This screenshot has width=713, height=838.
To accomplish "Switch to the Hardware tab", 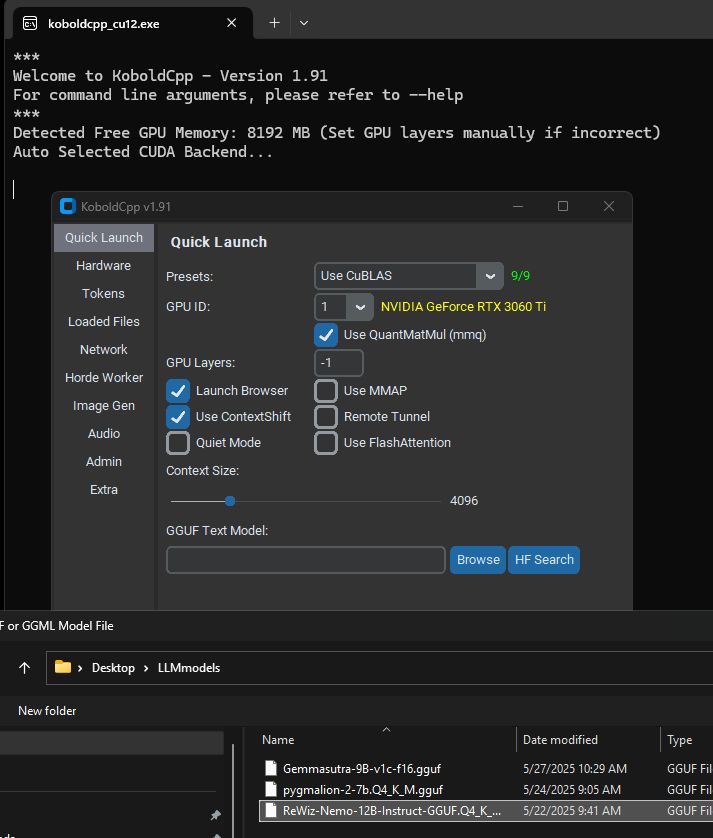I will (104, 266).
